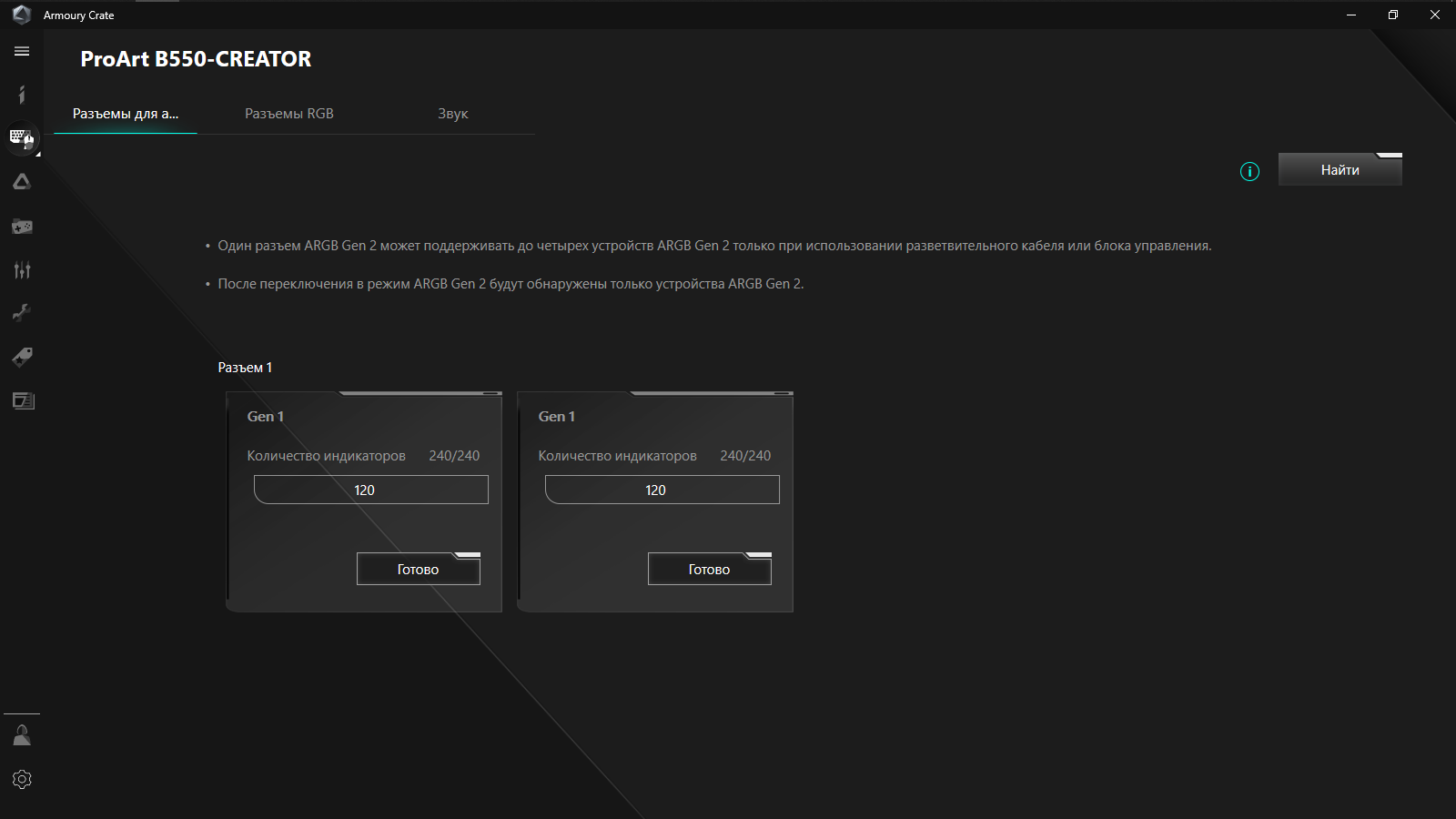Viewport: 1456px width, 819px height.
Task: Open Settings gear icon in sidebar
Action: pos(22,780)
